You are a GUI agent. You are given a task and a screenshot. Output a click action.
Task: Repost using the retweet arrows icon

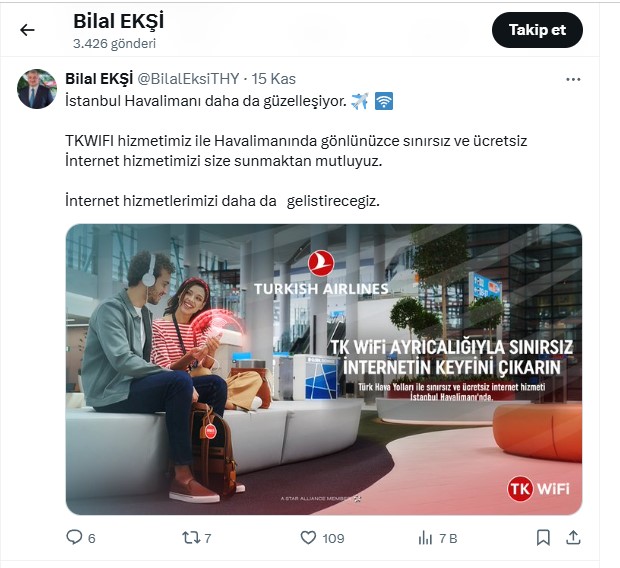click(191, 538)
